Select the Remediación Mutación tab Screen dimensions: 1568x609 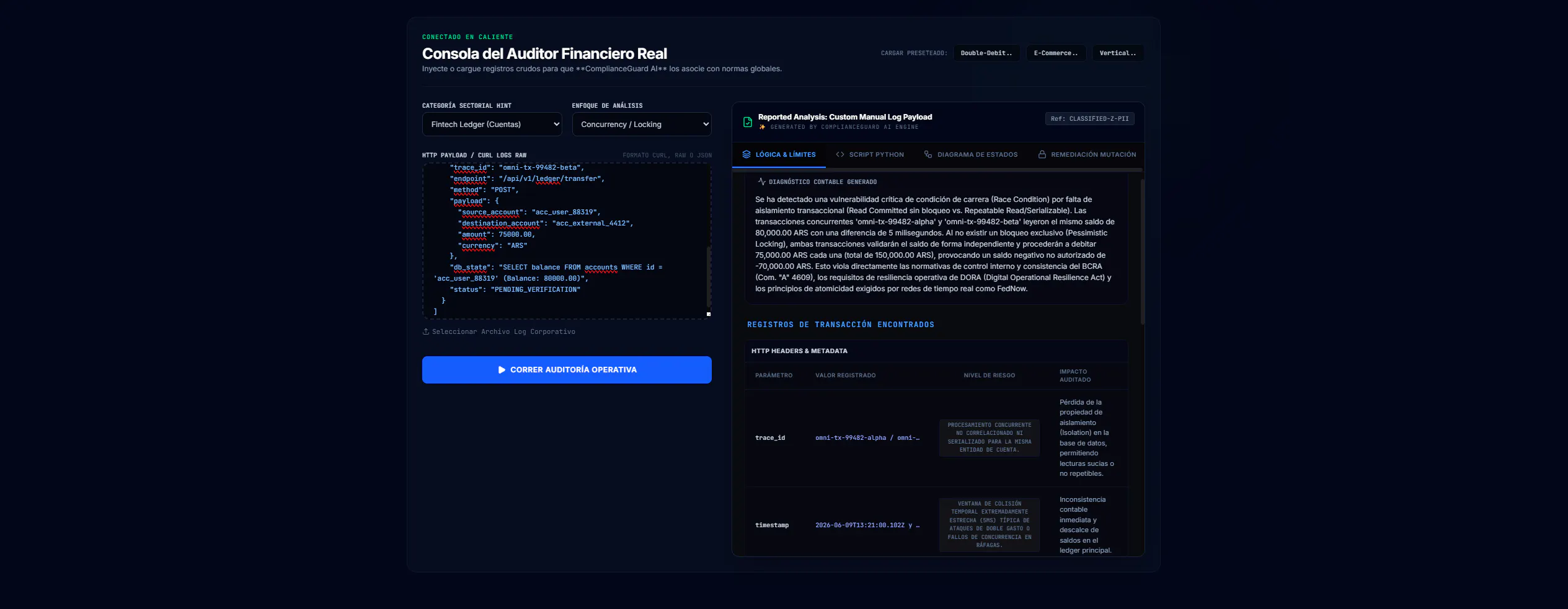pos(1087,154)
